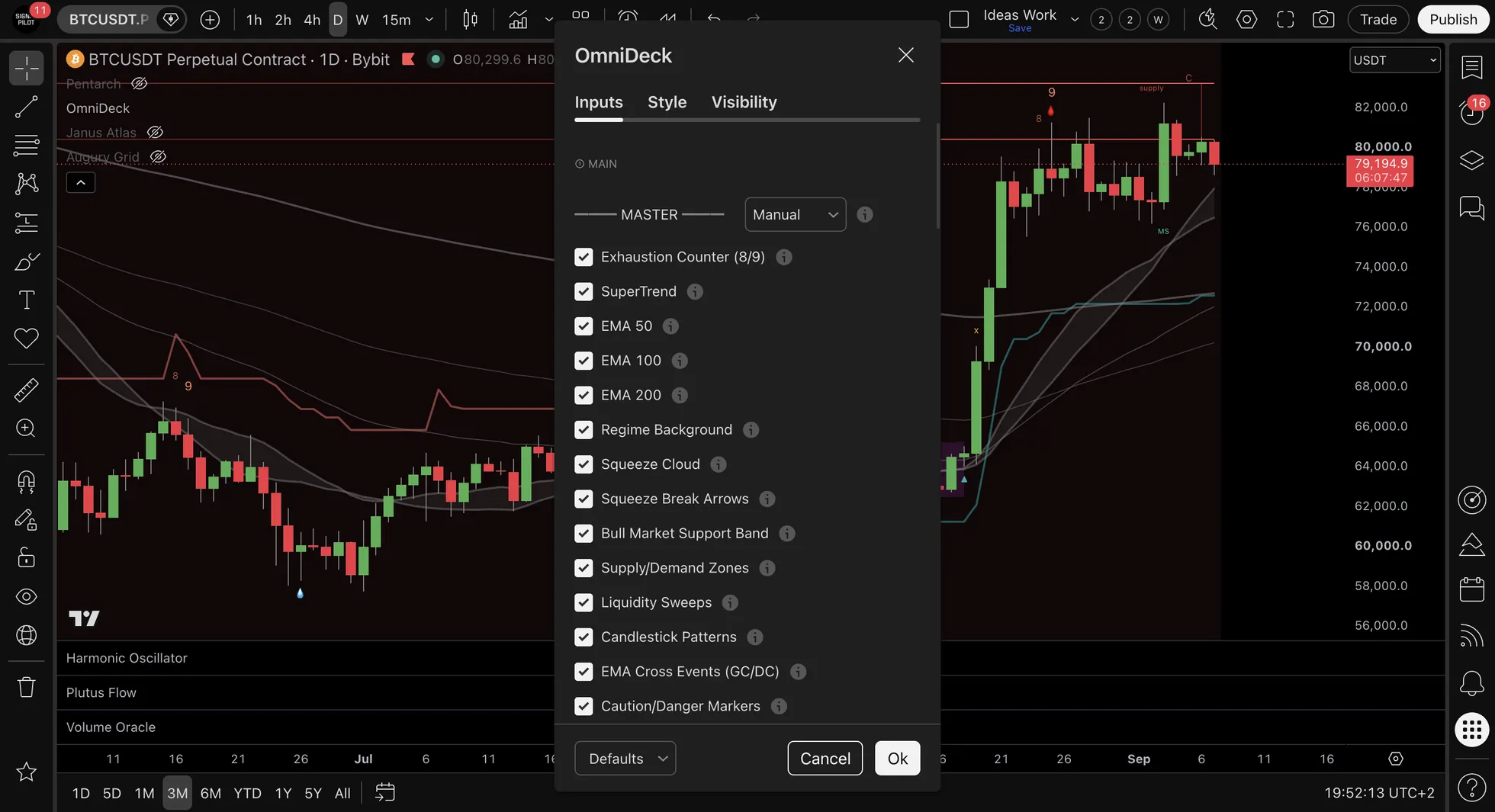Screen dimensions: 1495x812
Task: Uncheck Exhaustion Counter (8/9) checkbox
Action: 584,257
